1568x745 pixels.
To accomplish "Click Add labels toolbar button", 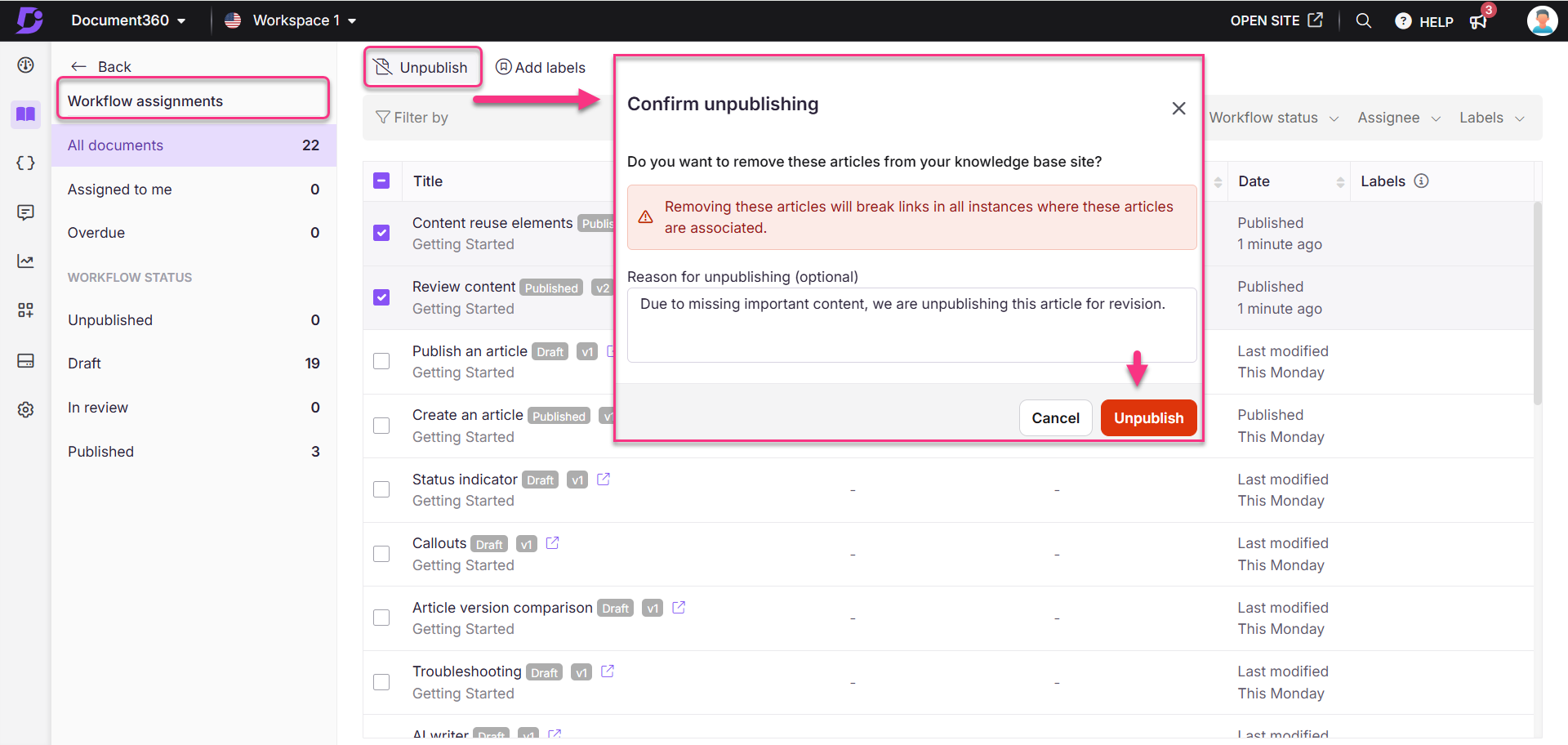I will coord(541,67).
